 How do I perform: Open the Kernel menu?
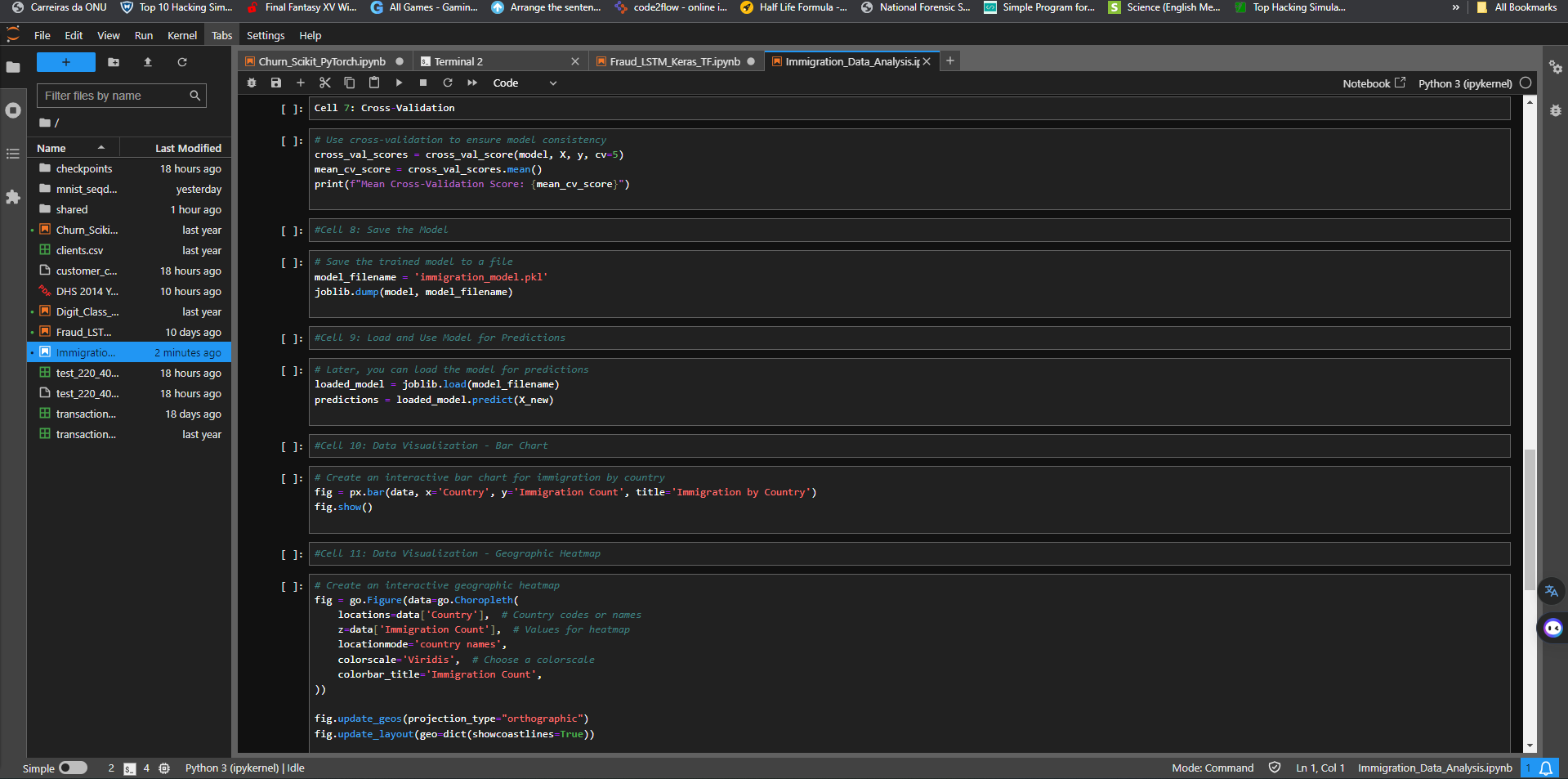point(181,36)
